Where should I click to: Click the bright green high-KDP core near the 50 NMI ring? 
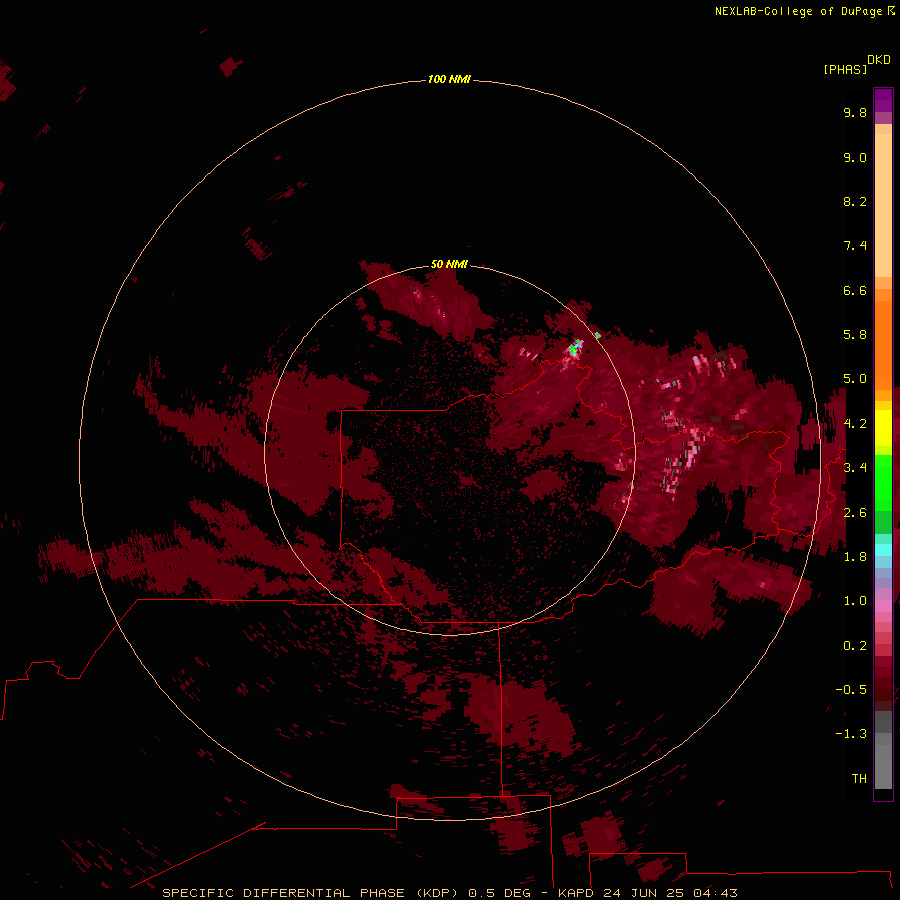tap(574, 348)
